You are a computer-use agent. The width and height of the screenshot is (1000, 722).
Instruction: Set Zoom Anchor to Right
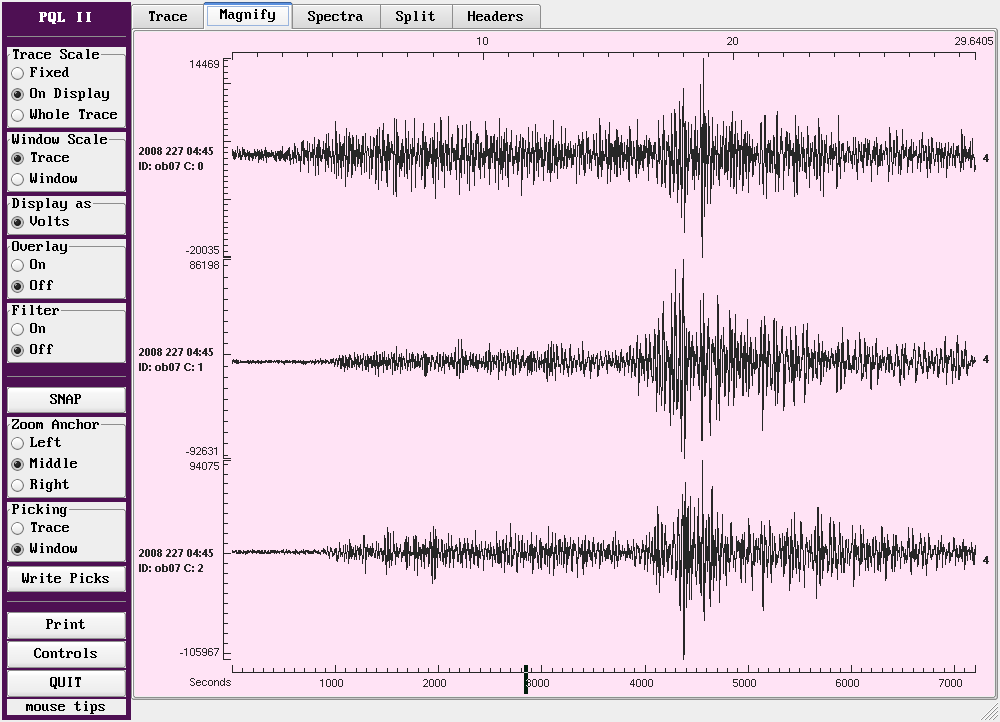point(18,485)
